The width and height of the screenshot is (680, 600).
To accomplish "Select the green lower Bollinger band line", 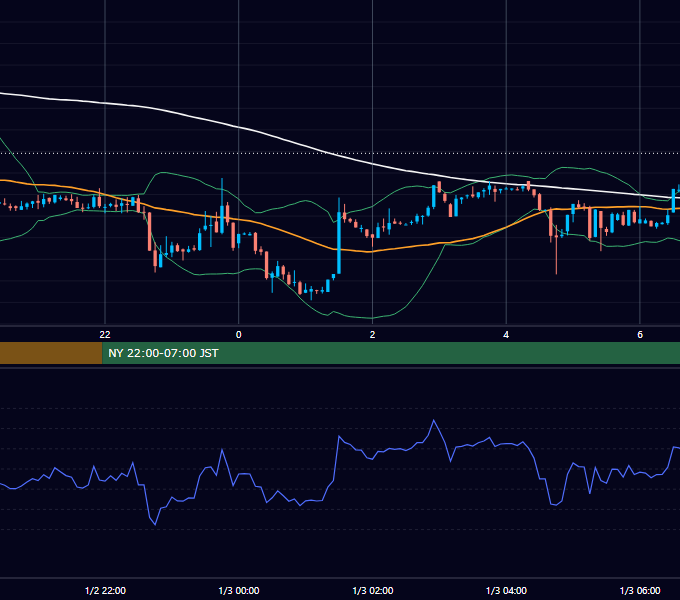I will pyautogui.click(x=373, y=318).
